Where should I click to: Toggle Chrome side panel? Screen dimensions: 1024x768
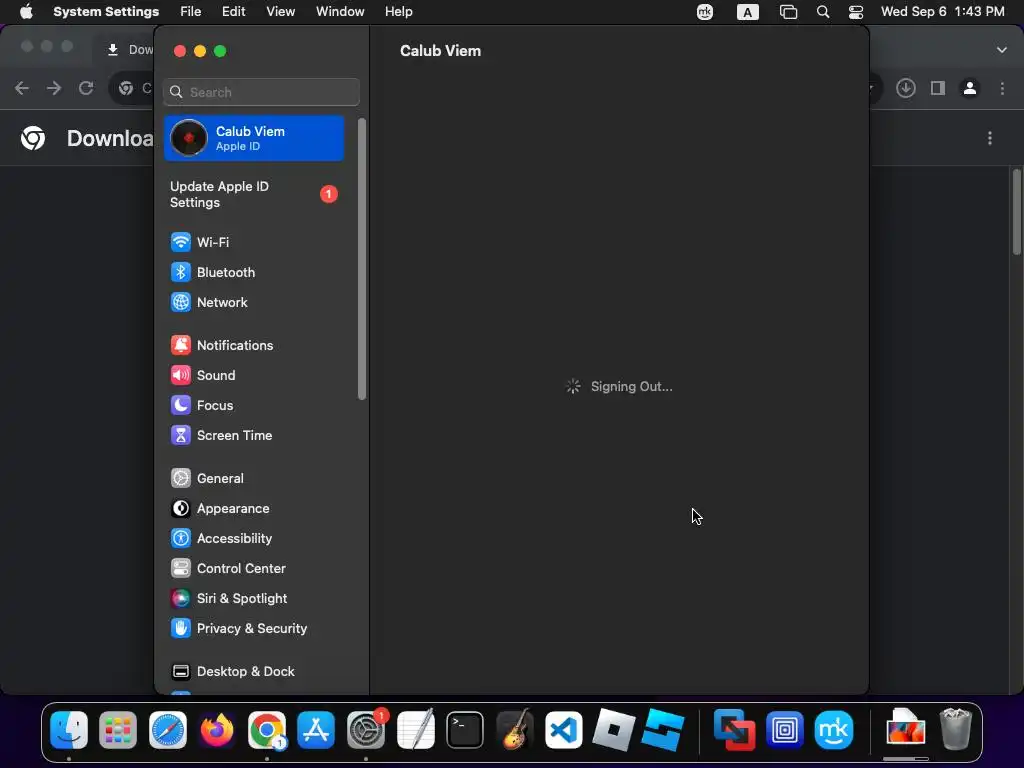pyautogui.click(x=938, y=88)
